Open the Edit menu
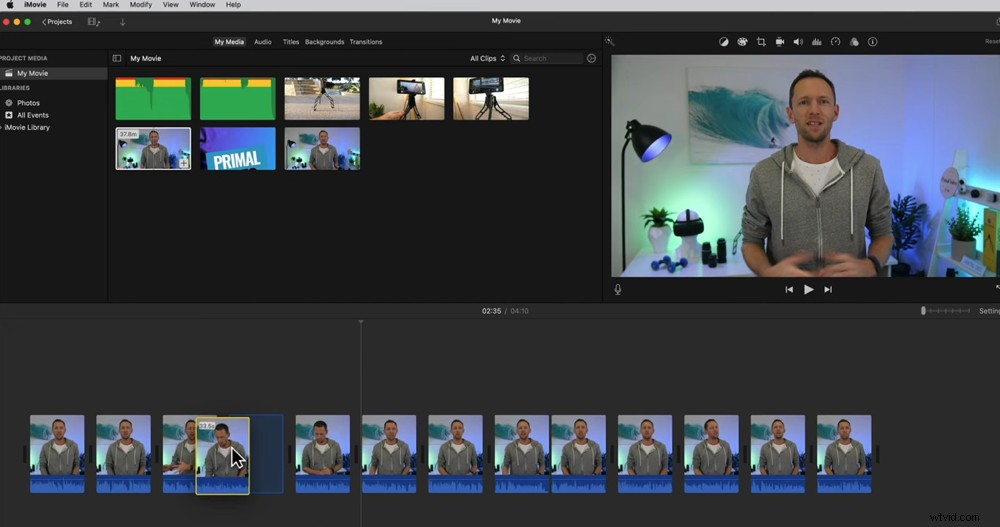Screen dimensions: 1000x527 (85, 4)
